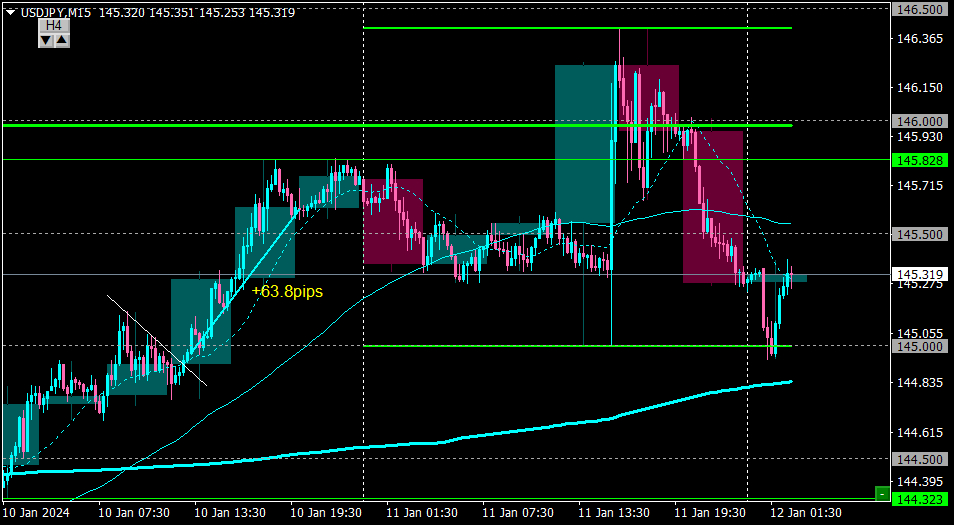This screenshot has width=954, height=525.
Task: Select the +63.8pips text label
Action: click(x=287, y=291)
